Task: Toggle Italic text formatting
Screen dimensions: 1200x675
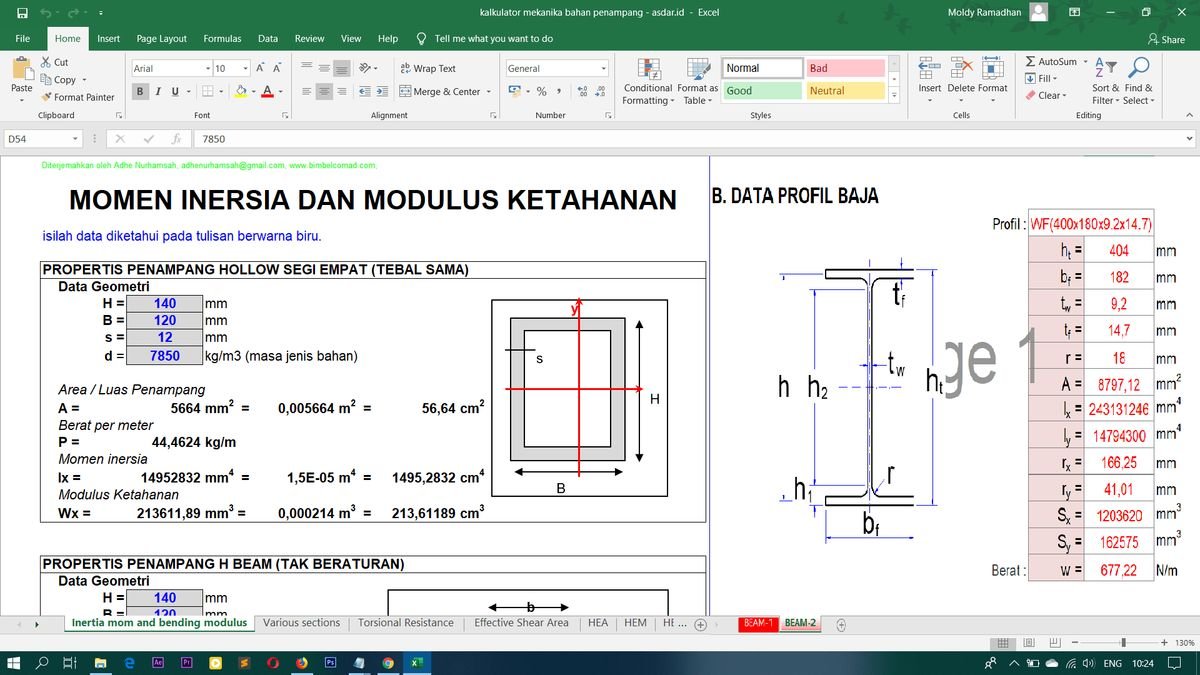Action: point(158,91)
